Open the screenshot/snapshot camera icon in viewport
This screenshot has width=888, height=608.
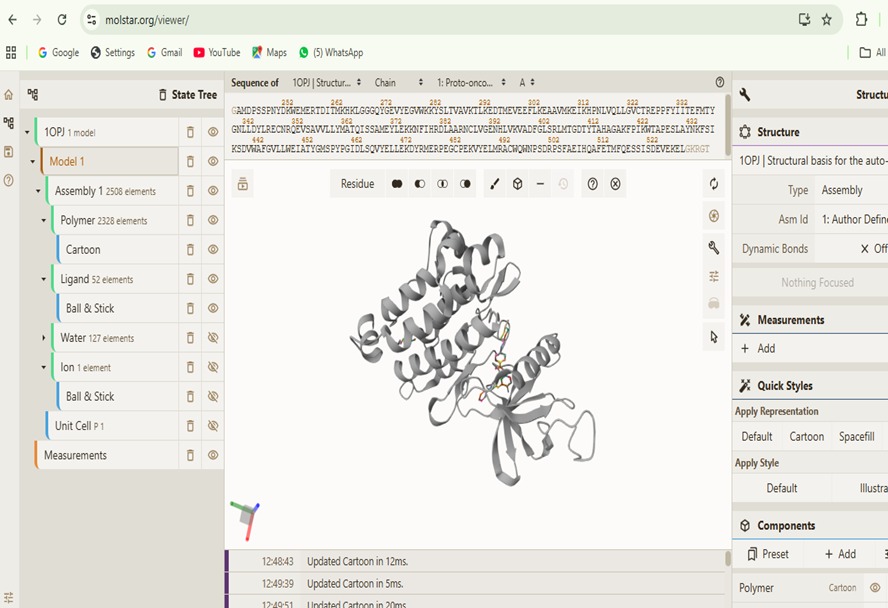point(713,215)
